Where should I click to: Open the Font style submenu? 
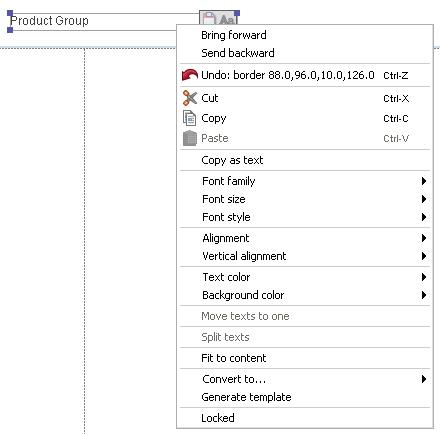305,217
